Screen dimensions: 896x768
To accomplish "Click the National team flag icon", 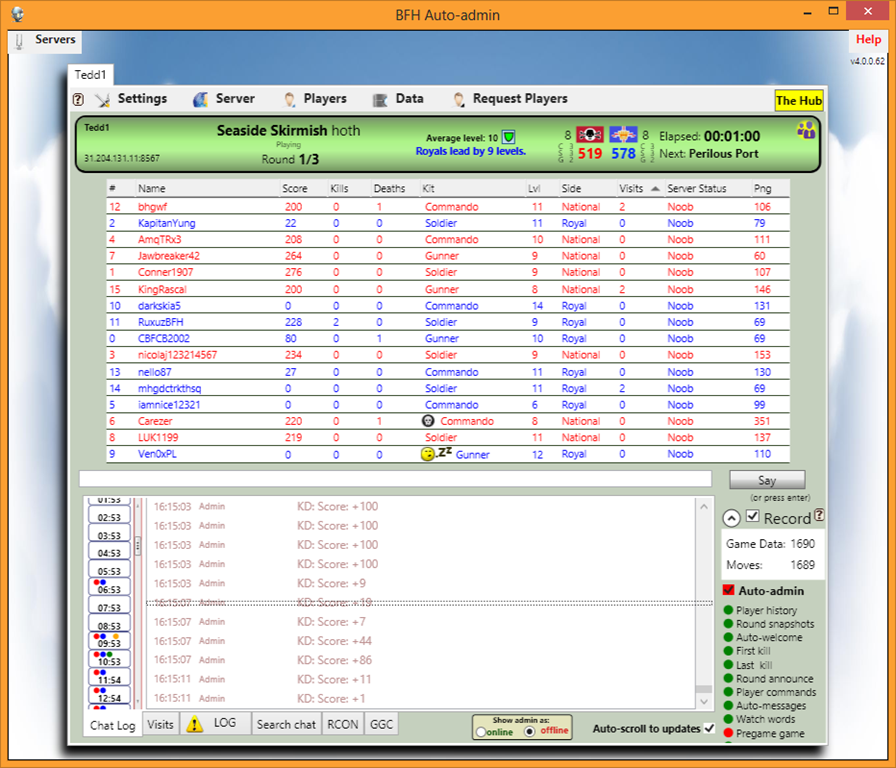I will [589, 135].
